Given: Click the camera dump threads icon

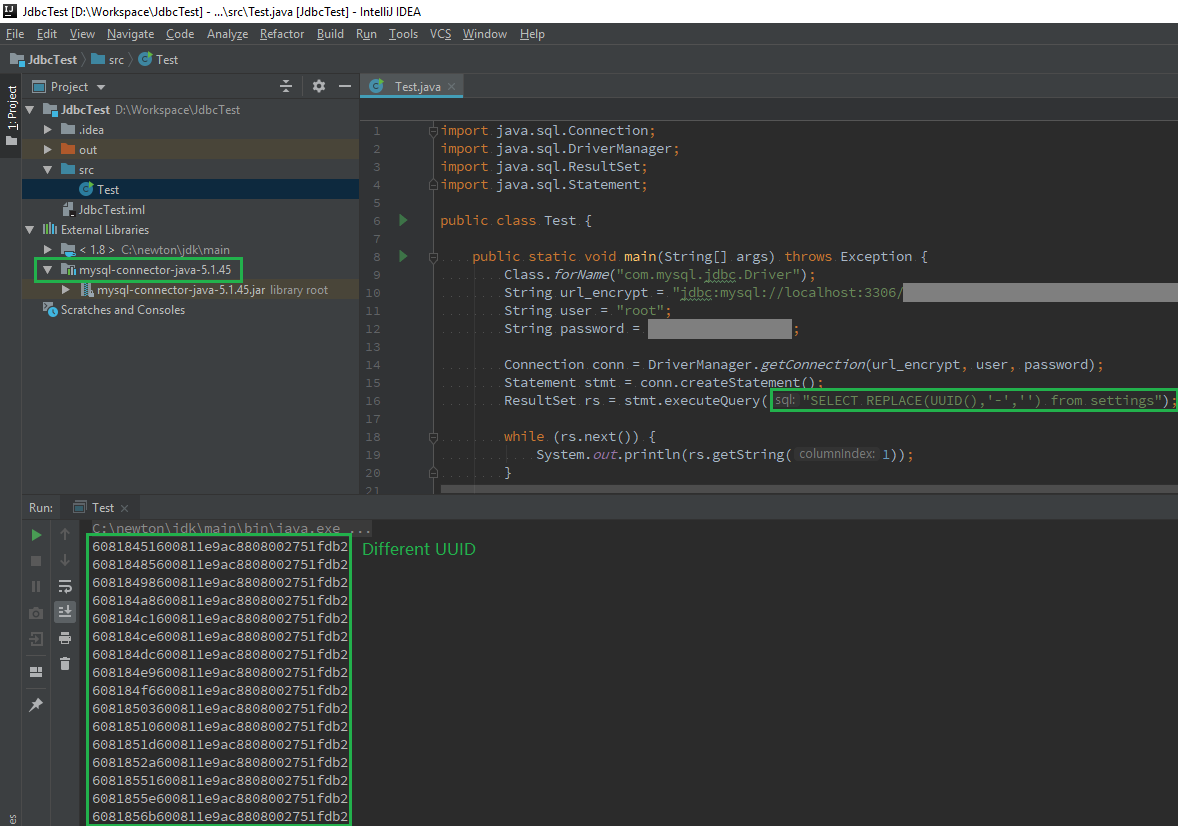Looking at the screenshot, I should pos(36,612).
